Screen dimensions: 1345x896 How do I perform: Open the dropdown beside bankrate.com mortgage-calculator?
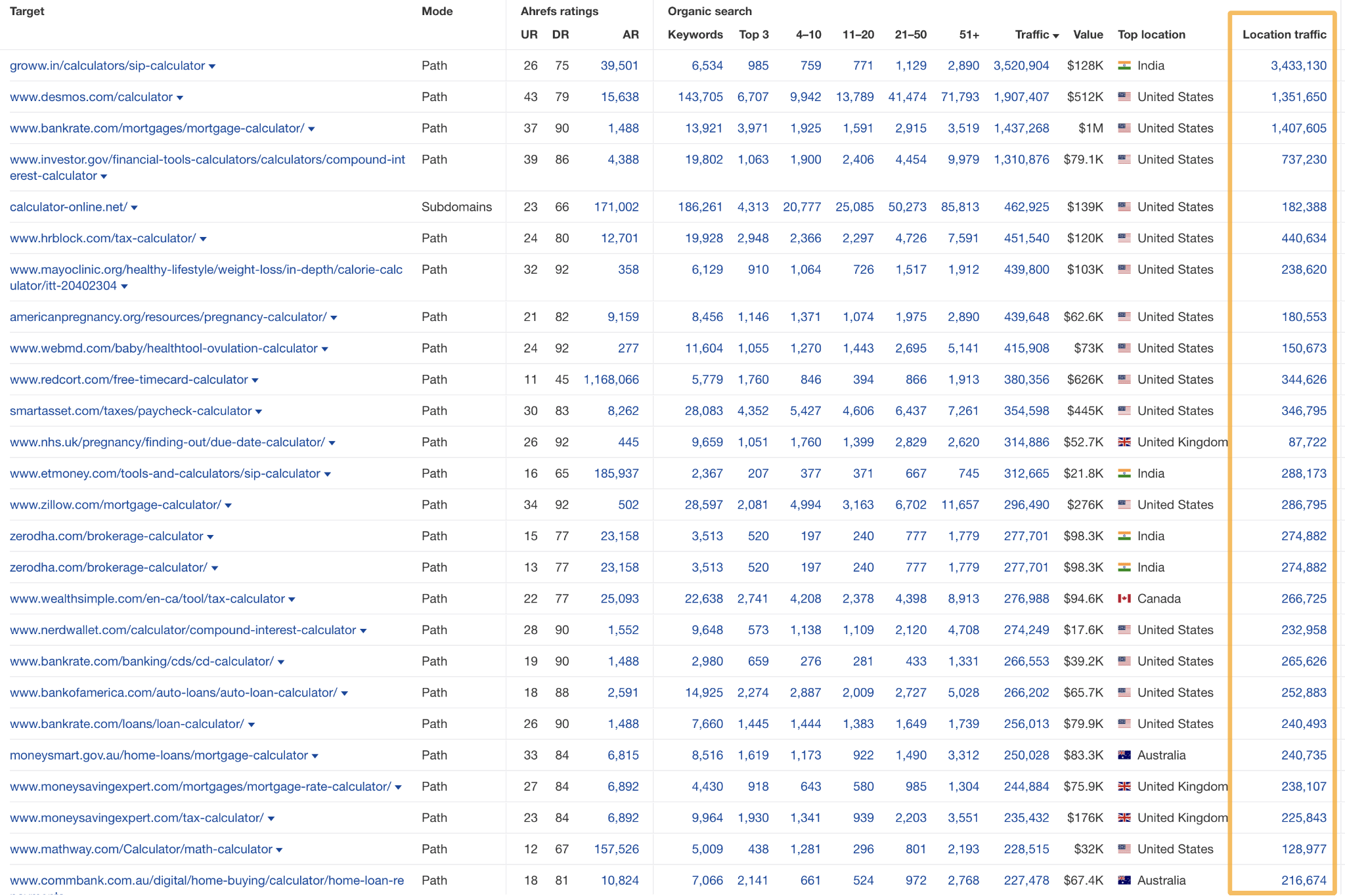tap(311, 129)
